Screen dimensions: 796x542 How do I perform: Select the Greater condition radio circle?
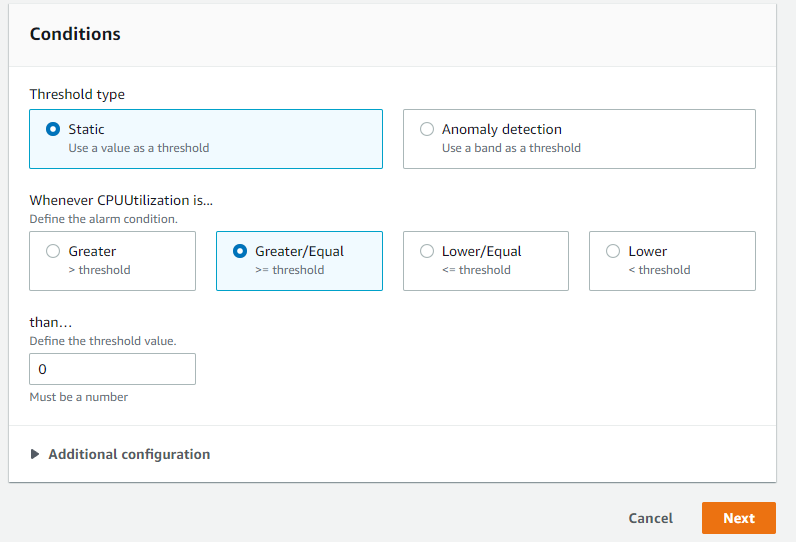pyautogui.click(x=53, y=251)
